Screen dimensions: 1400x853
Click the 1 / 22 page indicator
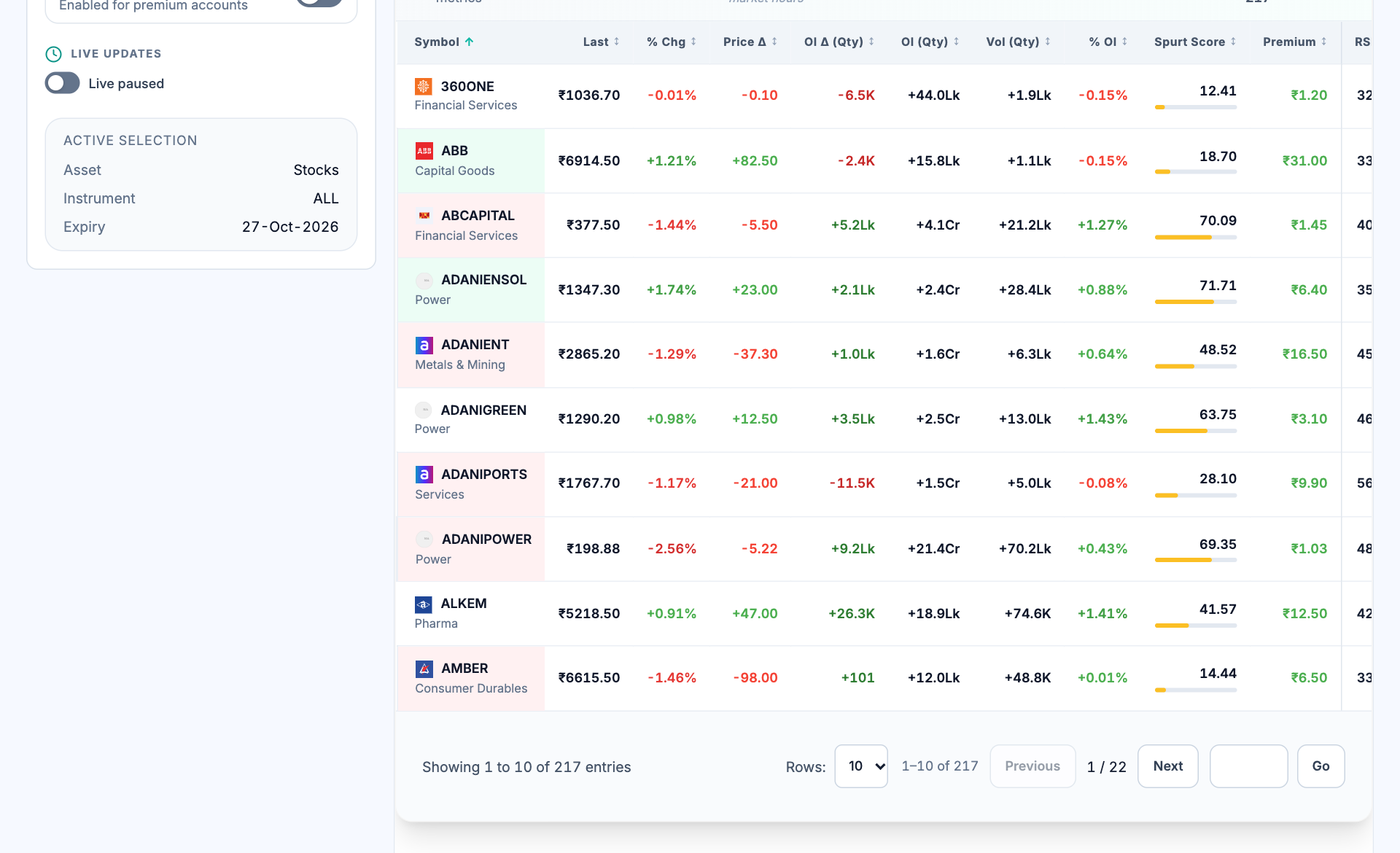[x=1106, y=767]
